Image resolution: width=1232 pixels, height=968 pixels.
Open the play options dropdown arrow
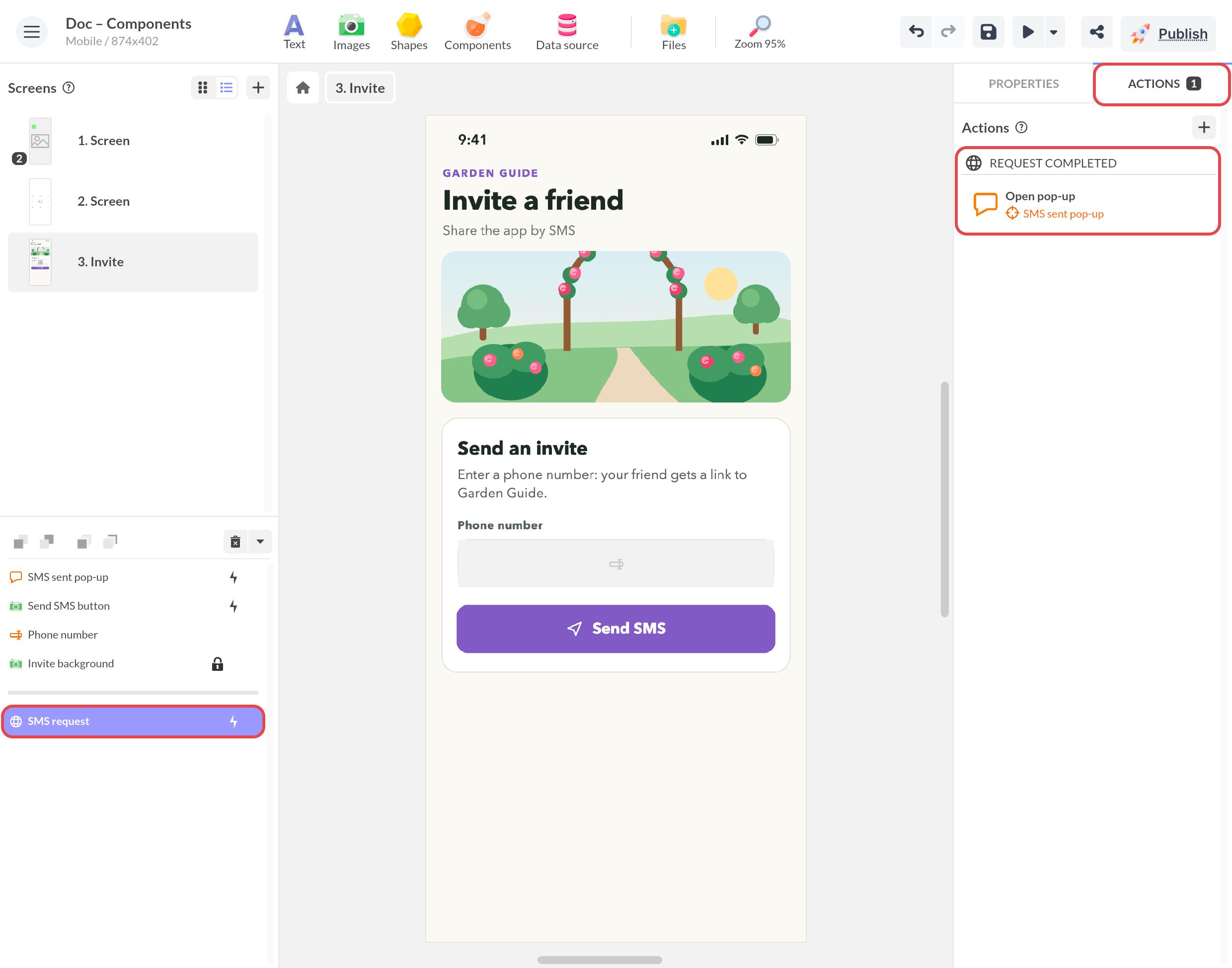(x=1054, y=32)
